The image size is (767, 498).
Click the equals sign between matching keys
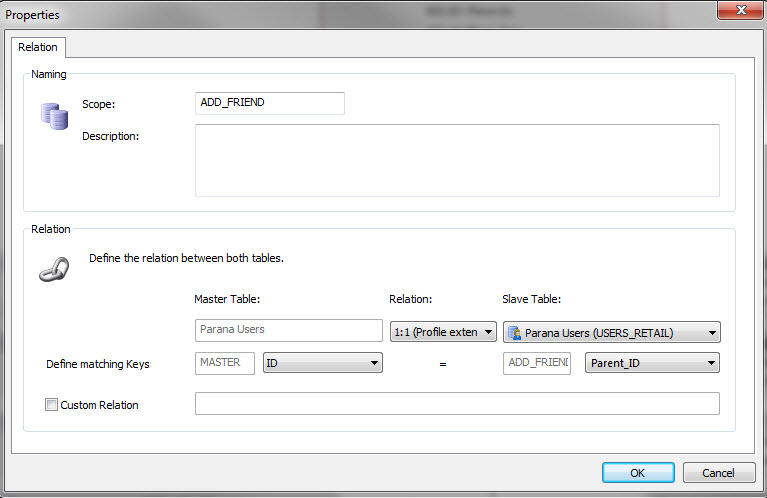click(442, 365)
